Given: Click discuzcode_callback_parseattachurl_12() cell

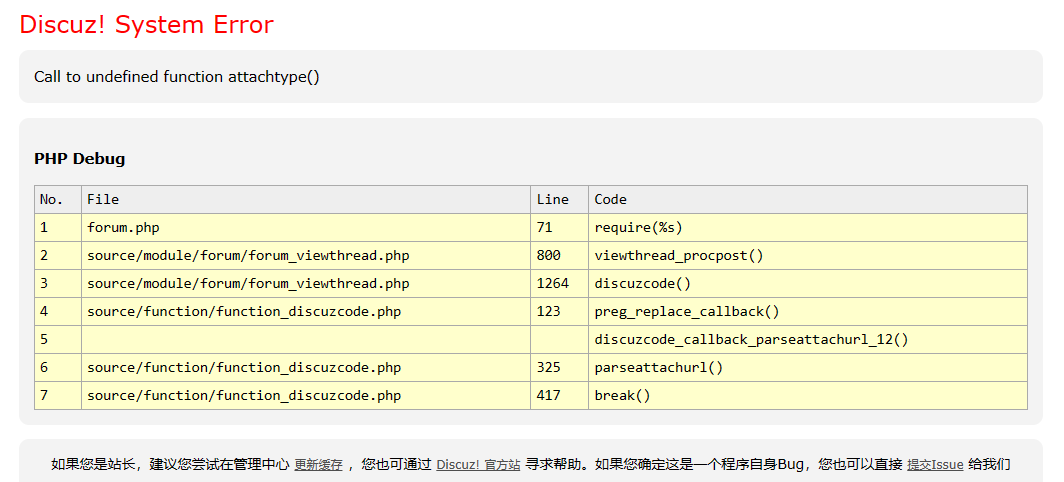Looking at the screenshot, I should coord(750,340).
